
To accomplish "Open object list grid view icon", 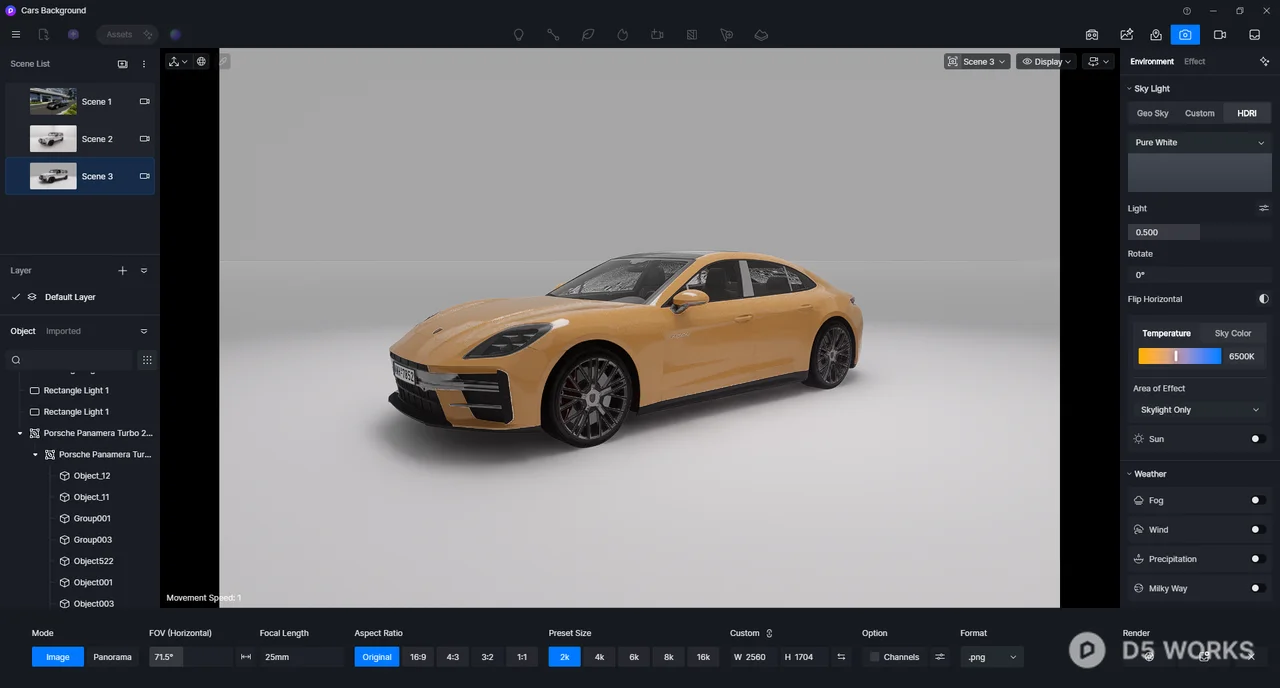I will click(147, 360).
